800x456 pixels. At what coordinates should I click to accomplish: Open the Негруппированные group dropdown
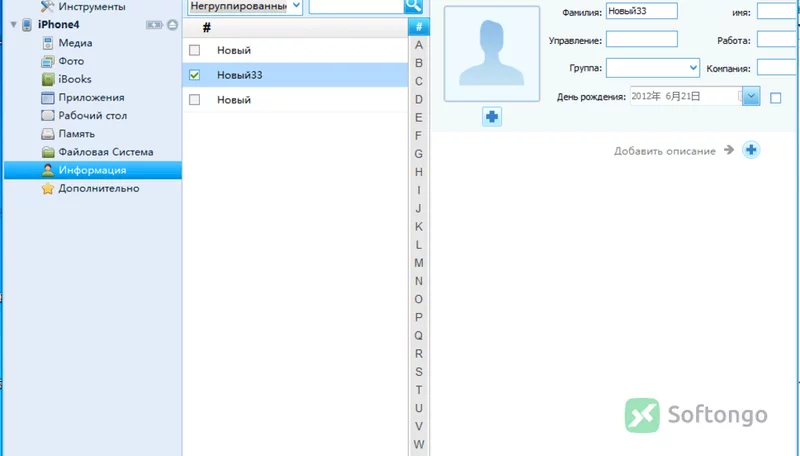click(245, 6)
